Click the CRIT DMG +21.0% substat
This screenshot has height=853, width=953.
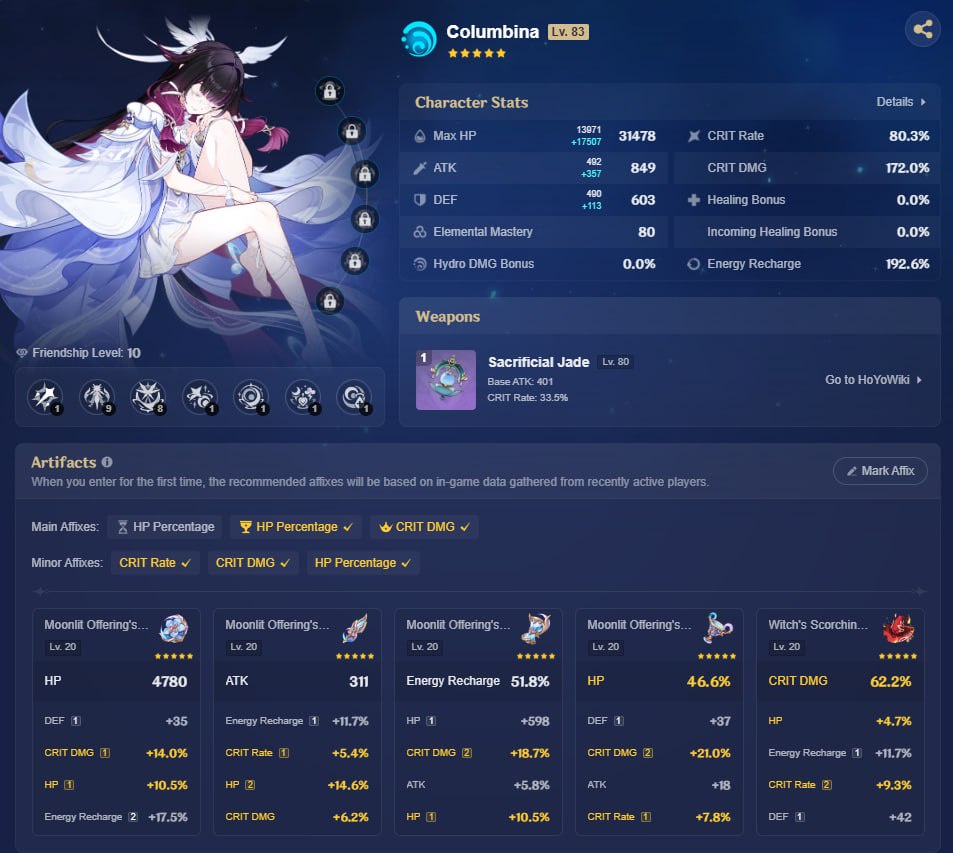[x=659, y=753]
